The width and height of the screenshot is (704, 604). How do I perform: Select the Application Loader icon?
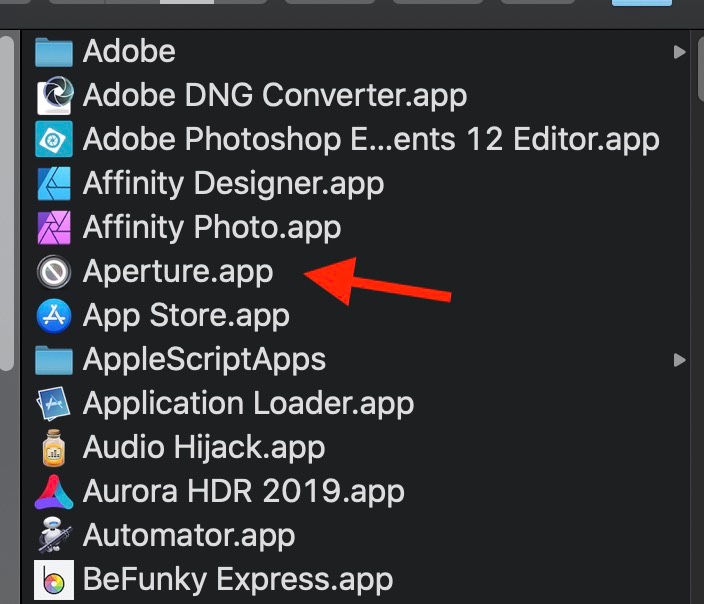click(53, 404)
